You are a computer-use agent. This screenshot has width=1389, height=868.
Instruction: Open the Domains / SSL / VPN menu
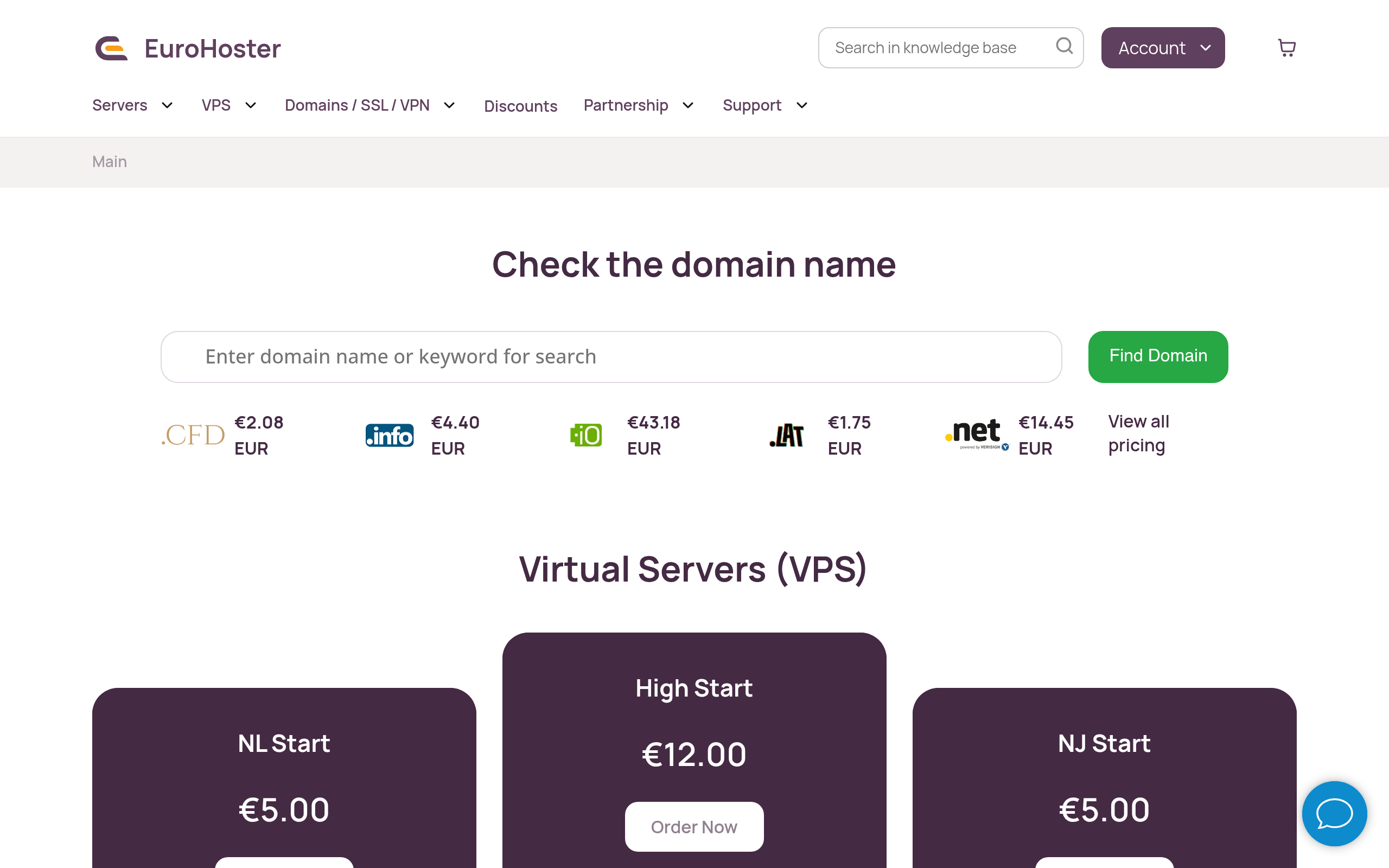(x=357, y=105)
